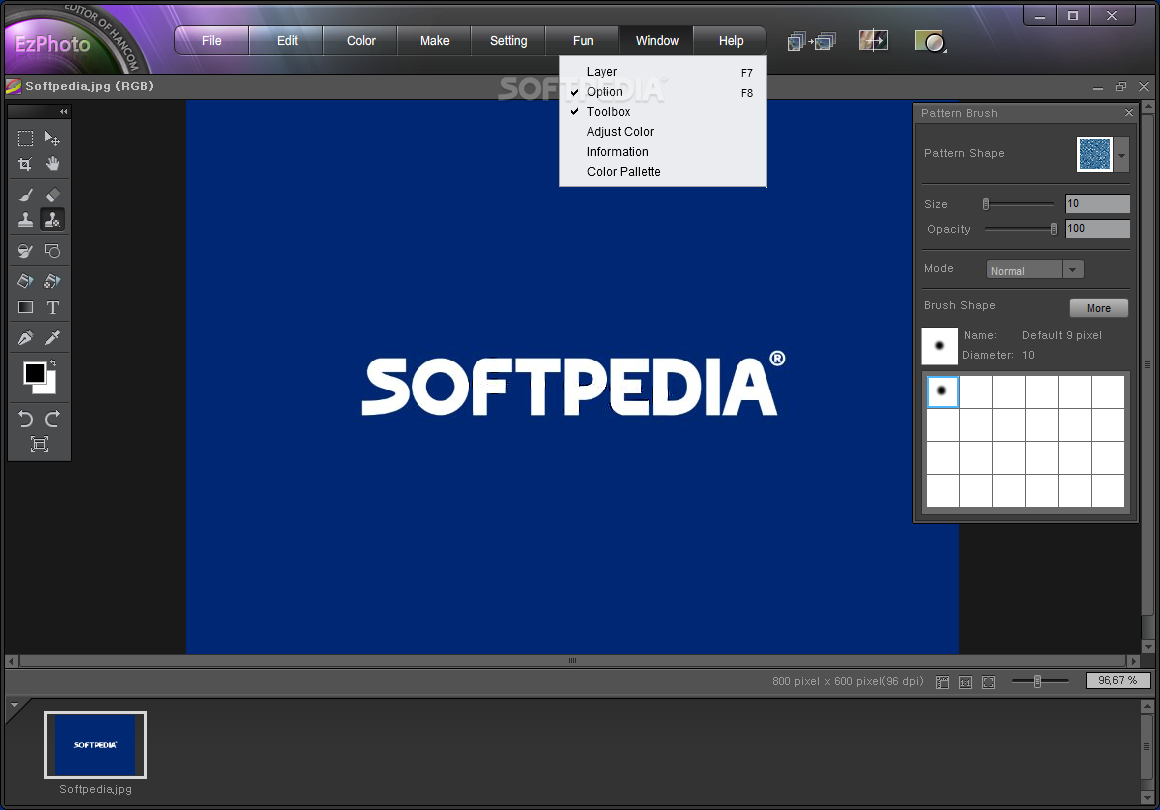Click the Undo arrow in the toolbox
The width and height of the screenshot is (1160, 810).
point(25,419)
